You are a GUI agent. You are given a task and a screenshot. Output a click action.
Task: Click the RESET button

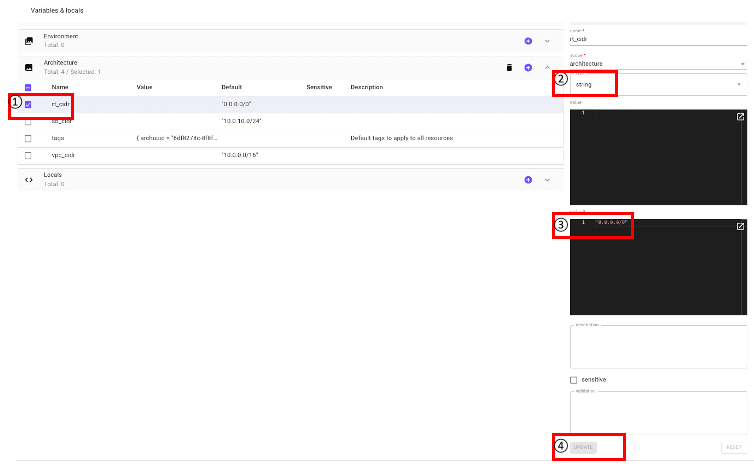[734, 447]
